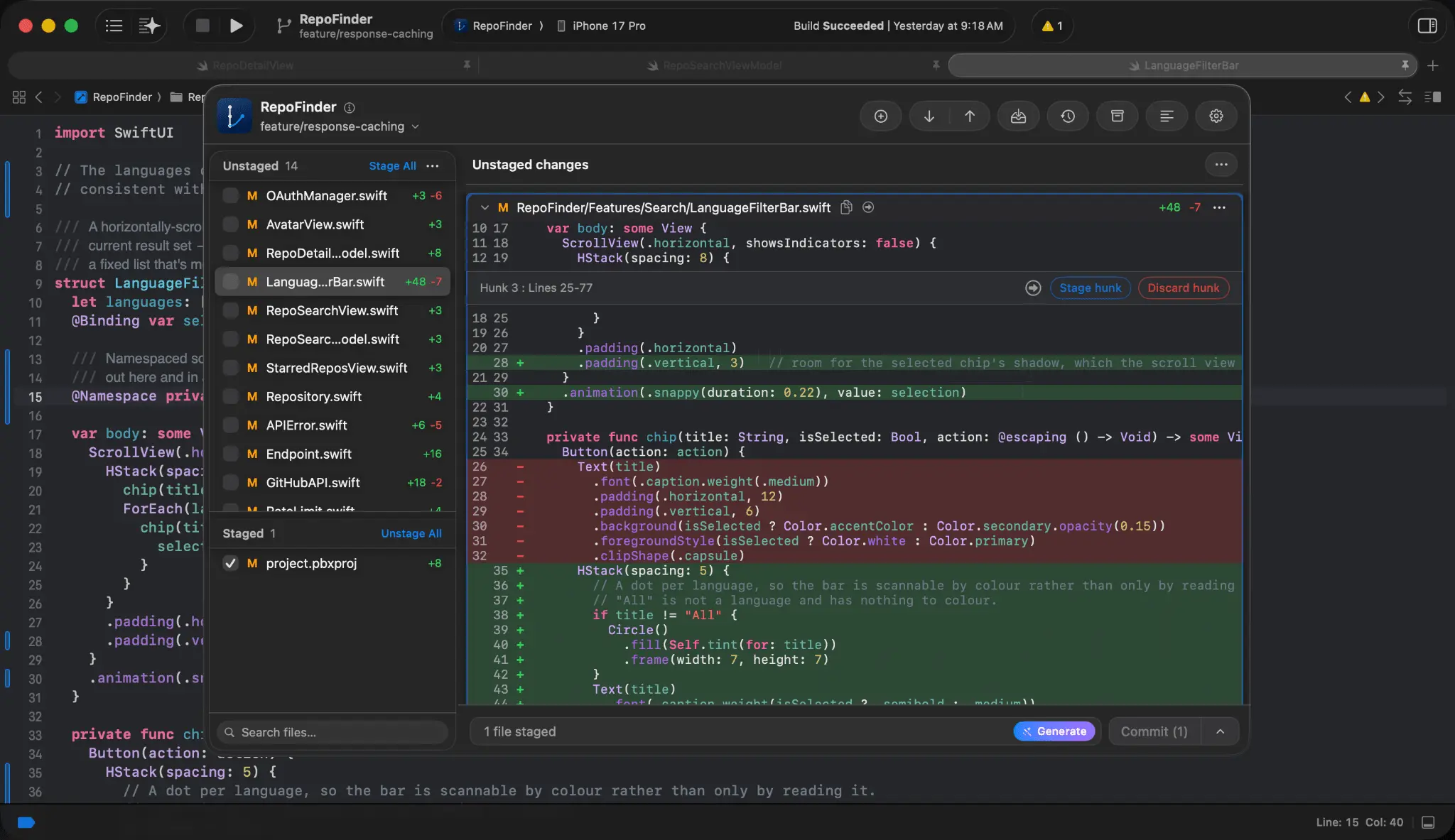
Task: Focus the Search files field
Action: tap(332, 733)
